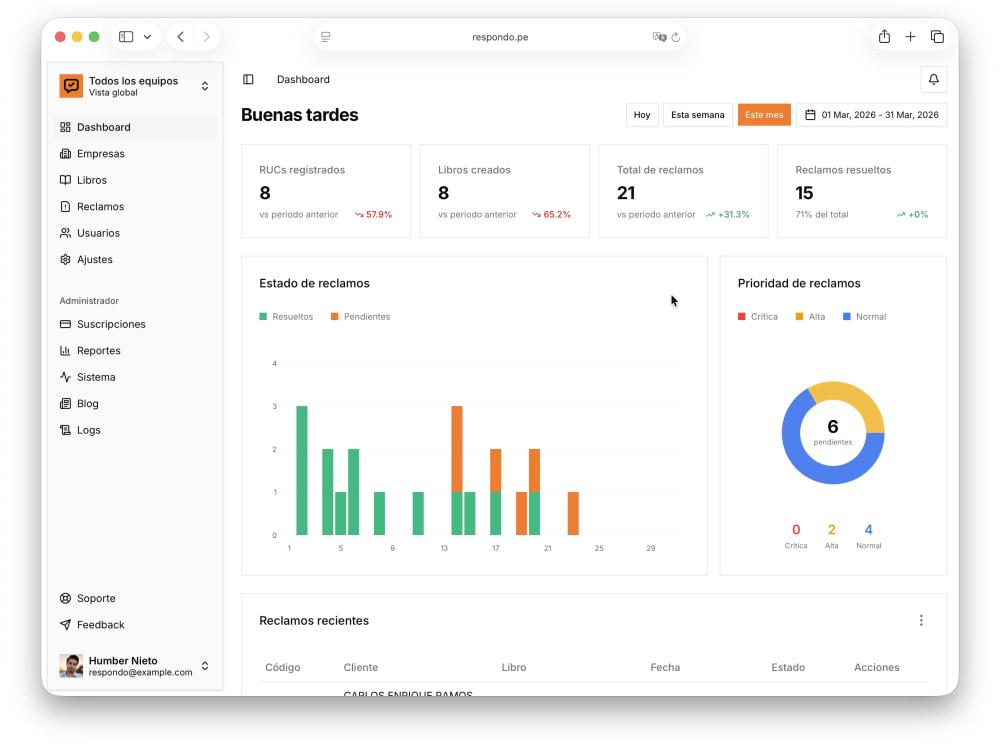Open a new Safari tab
The height and width of the screenshot is (750, 1000).
point(910,37)
